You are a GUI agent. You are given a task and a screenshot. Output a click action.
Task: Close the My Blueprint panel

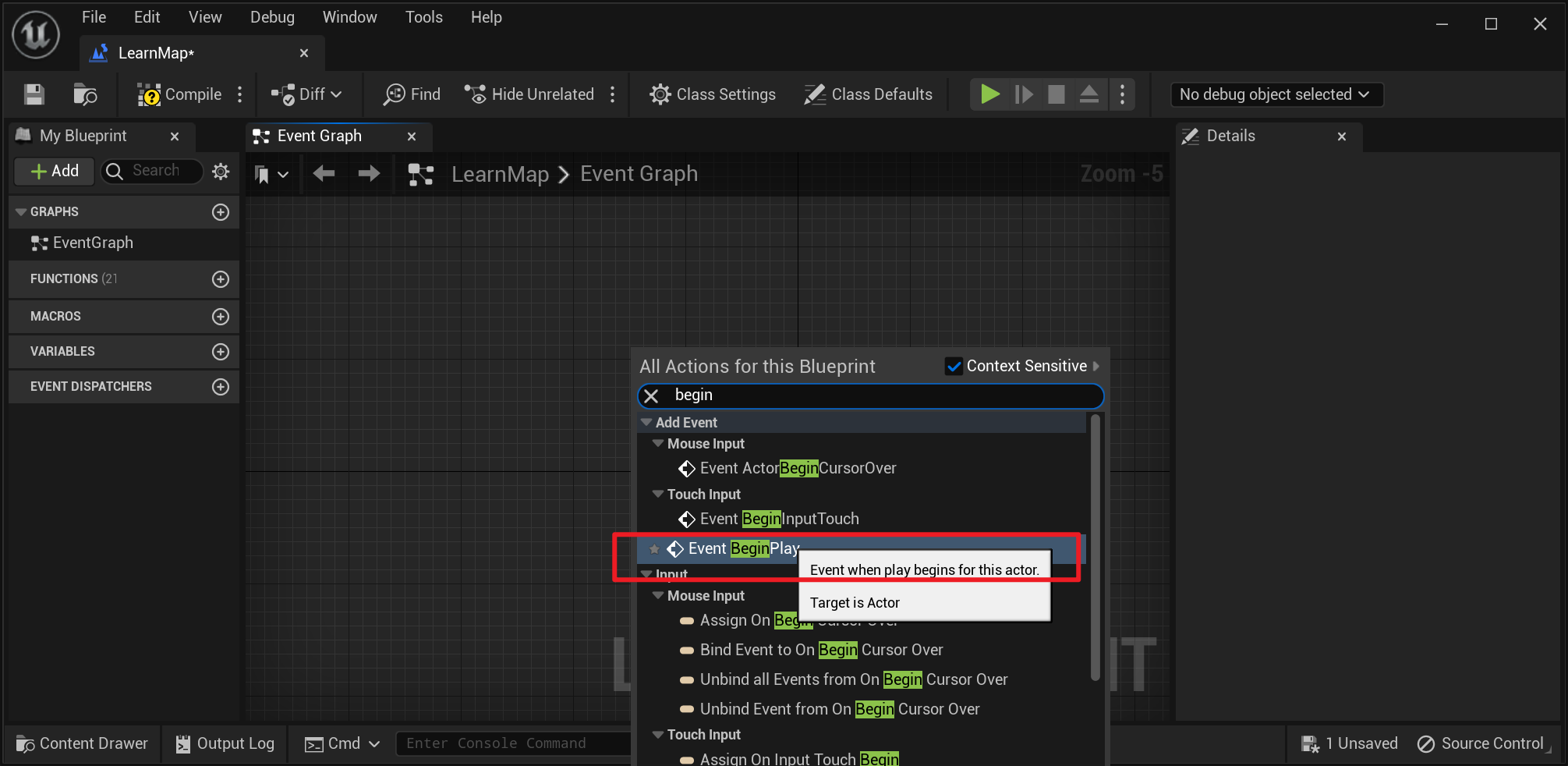(x=175, y=137)
